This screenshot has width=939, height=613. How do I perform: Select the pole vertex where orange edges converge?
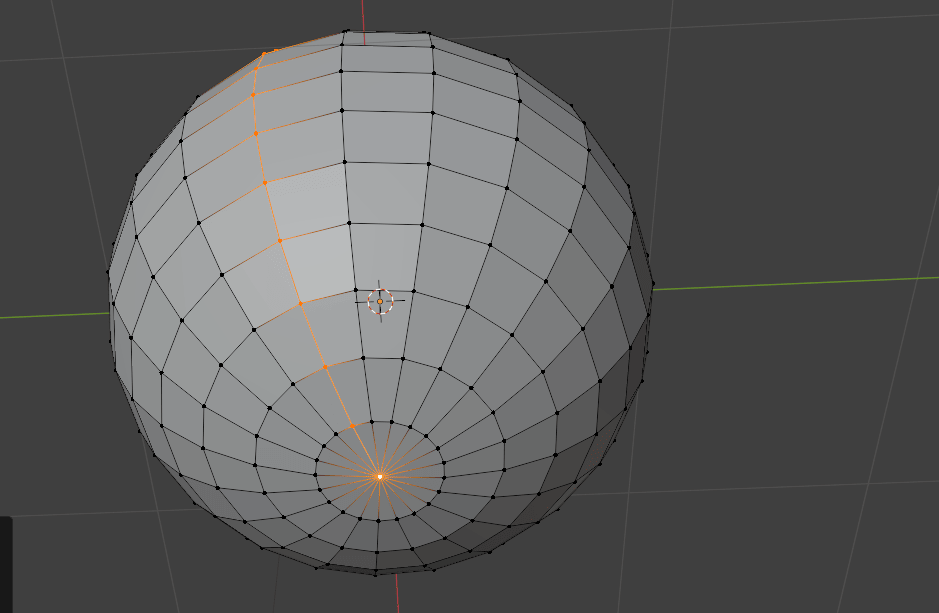pyautogui.click(x=379, y=476)
